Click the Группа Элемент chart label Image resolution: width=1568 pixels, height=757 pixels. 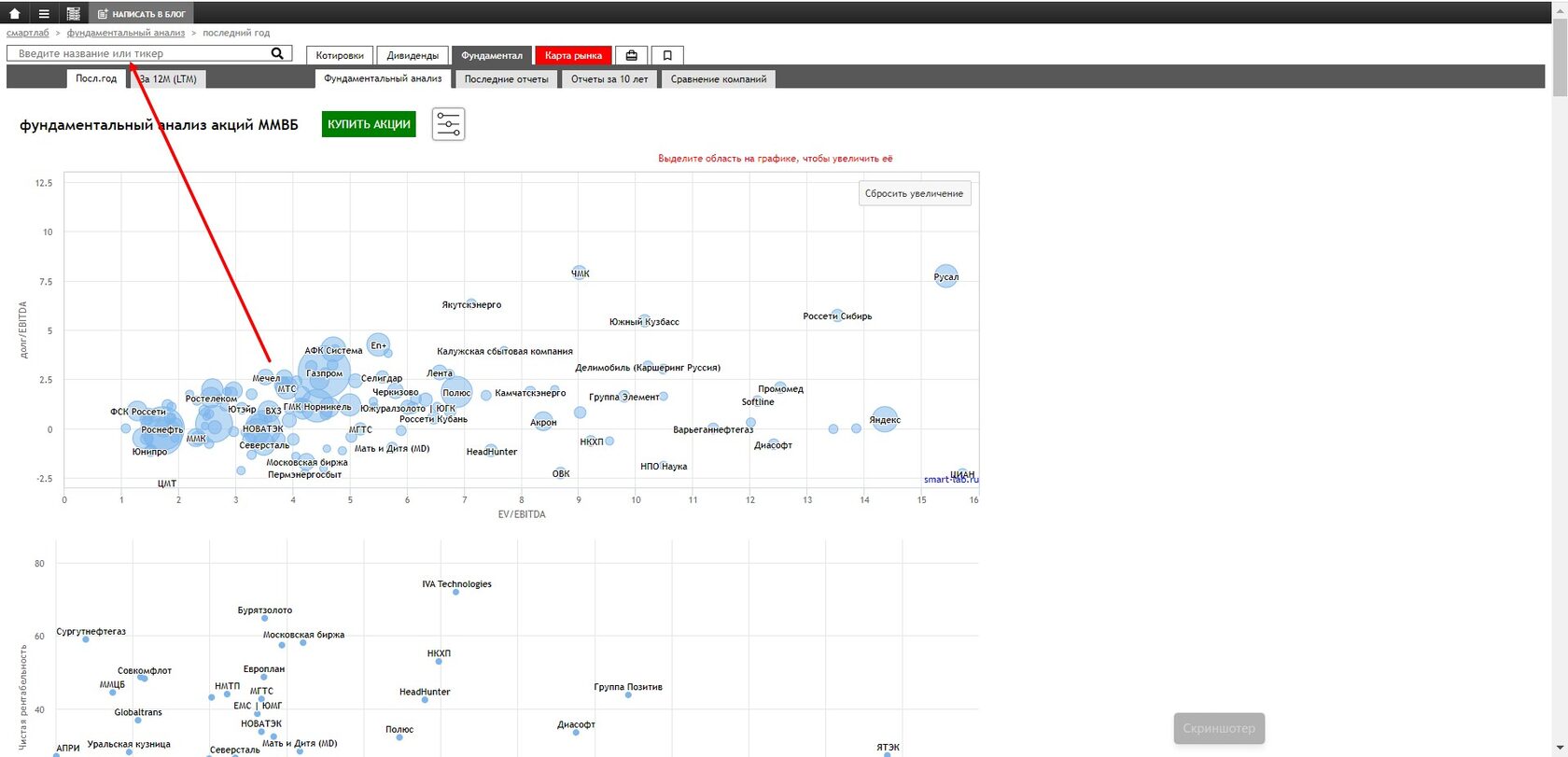pos(624,398)
